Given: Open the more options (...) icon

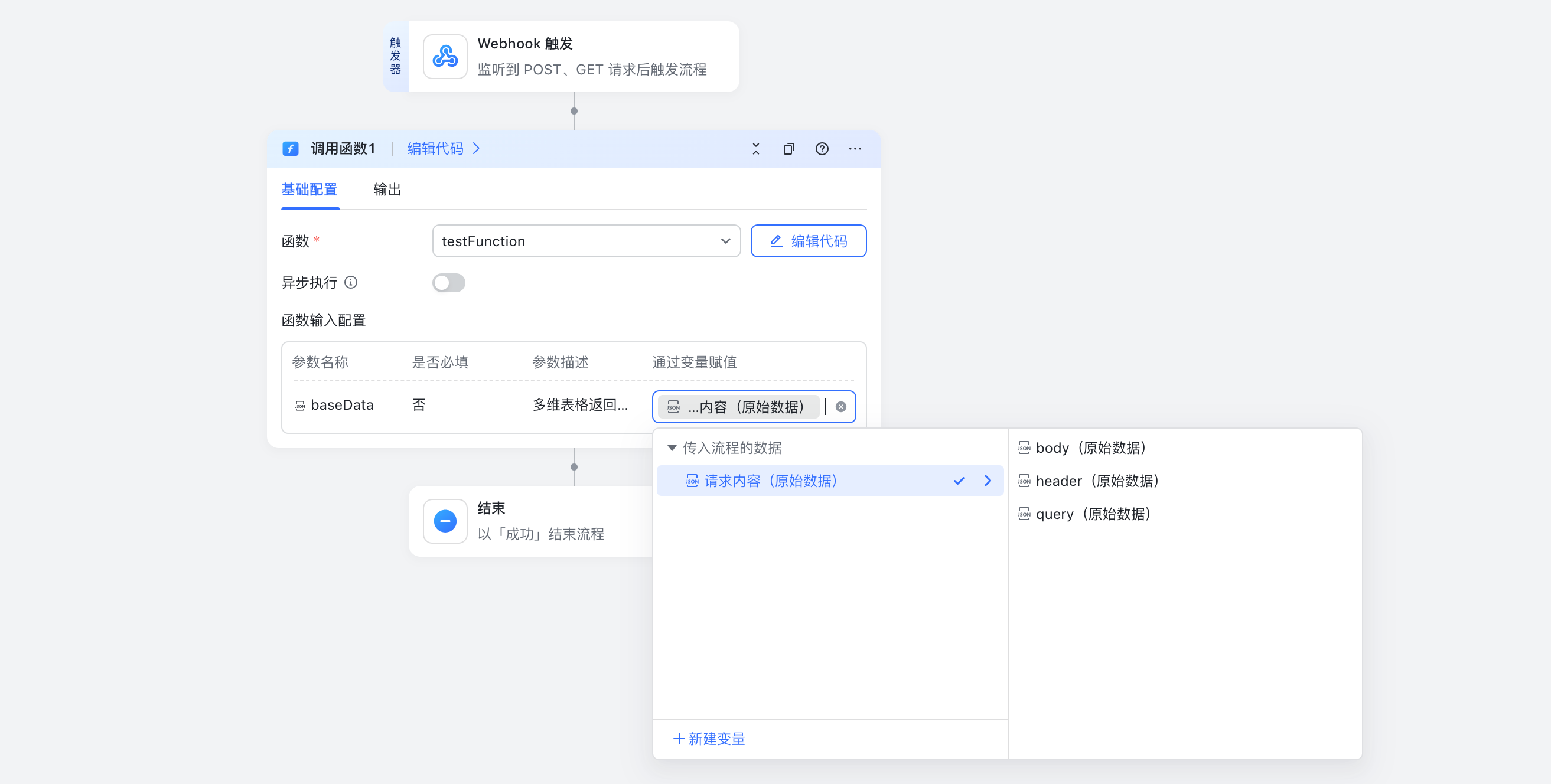Looking at the screenshot, I should (856, 149).
